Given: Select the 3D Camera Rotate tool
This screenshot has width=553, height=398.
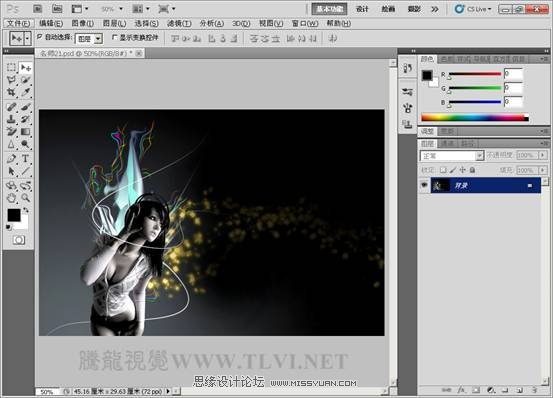Looking at the screenshot, I should pos(25,185).
